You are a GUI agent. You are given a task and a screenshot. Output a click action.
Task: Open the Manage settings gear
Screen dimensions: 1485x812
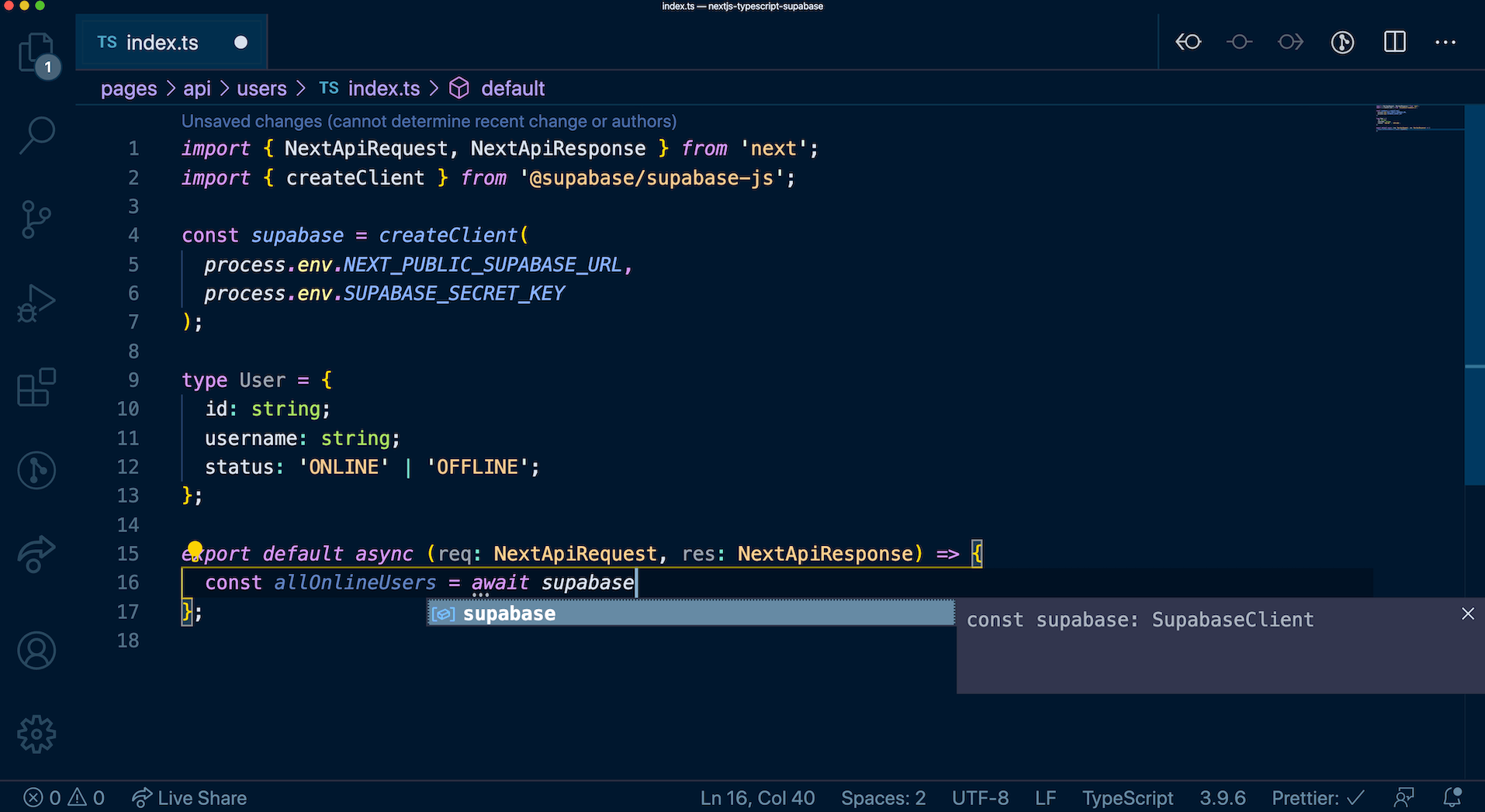point(36,734)
